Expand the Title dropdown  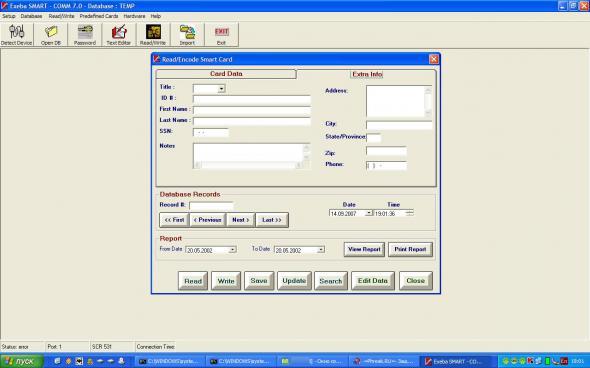pyautogui.click(x=222, y=89)
